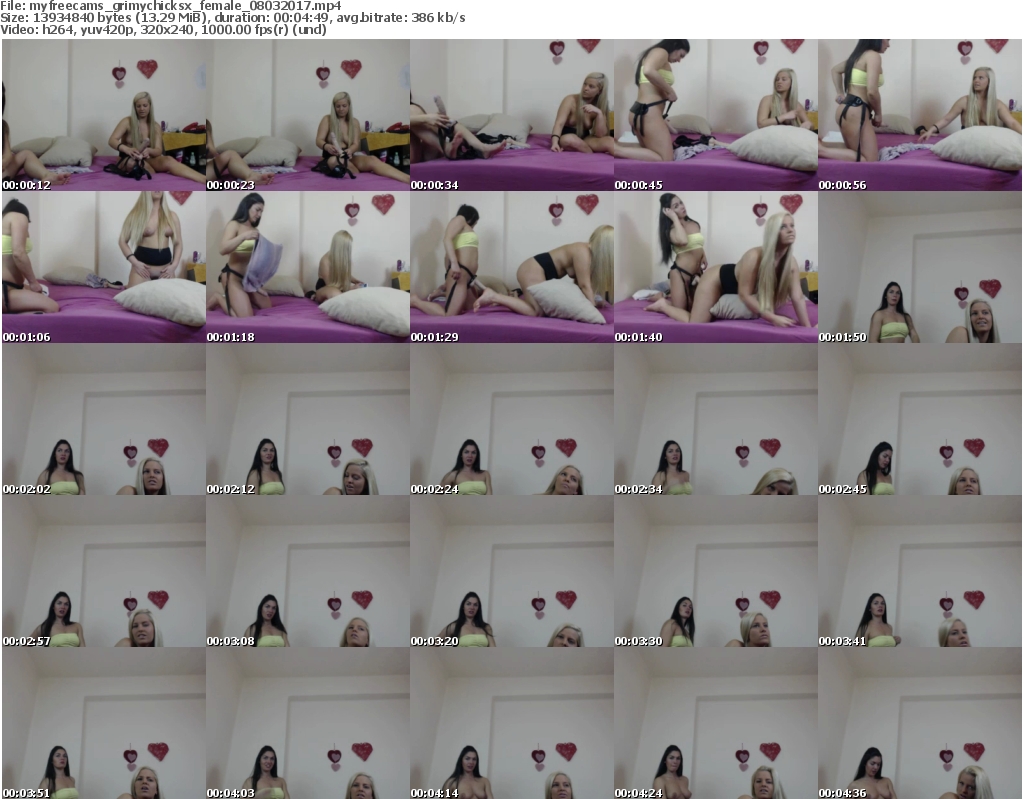
Task: Pick the frame stamped 00:04:14
Action: pos(512,723)
